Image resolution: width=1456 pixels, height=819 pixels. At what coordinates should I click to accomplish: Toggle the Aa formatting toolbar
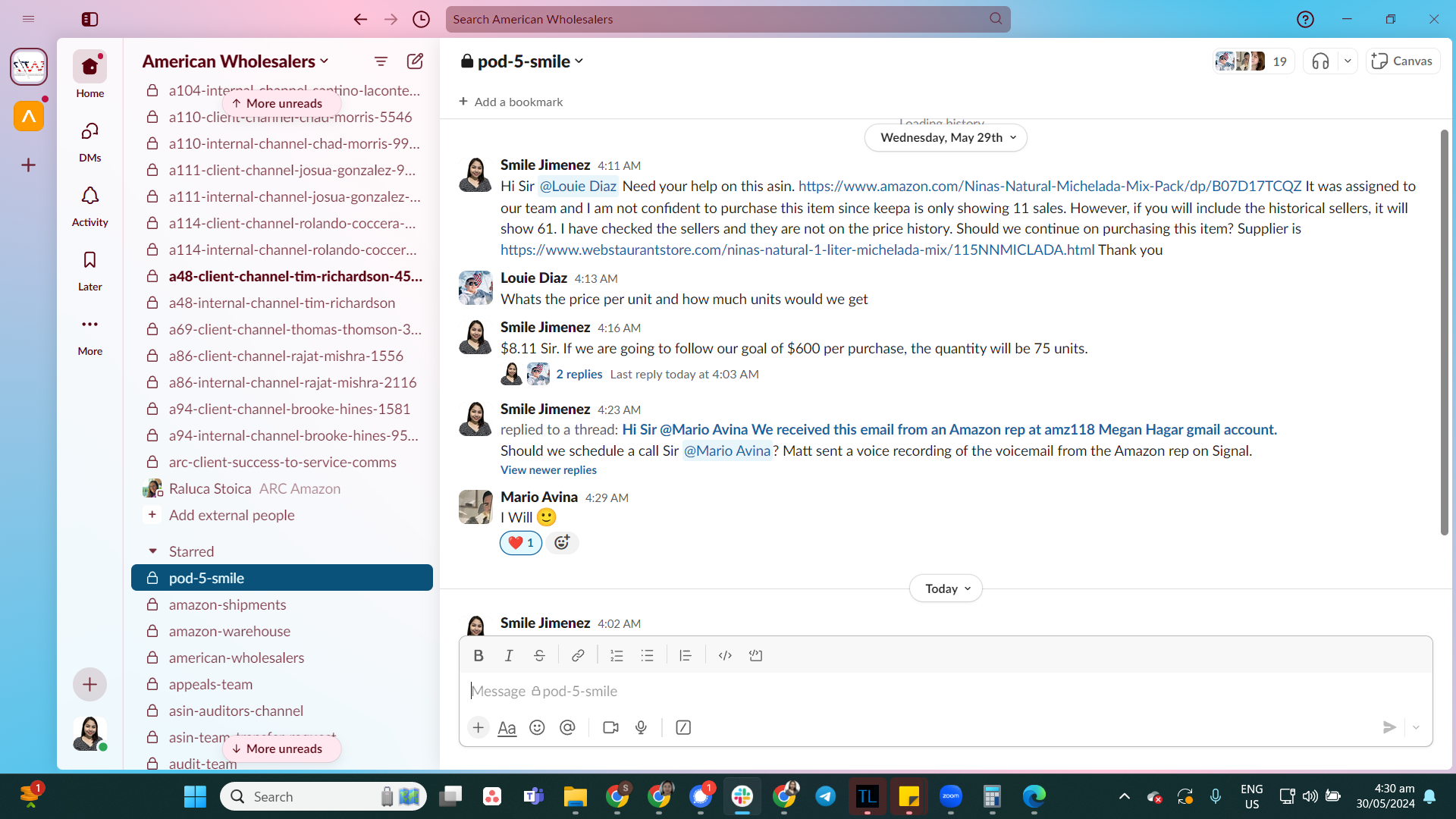pyautogui.click(x=507, y=728)
